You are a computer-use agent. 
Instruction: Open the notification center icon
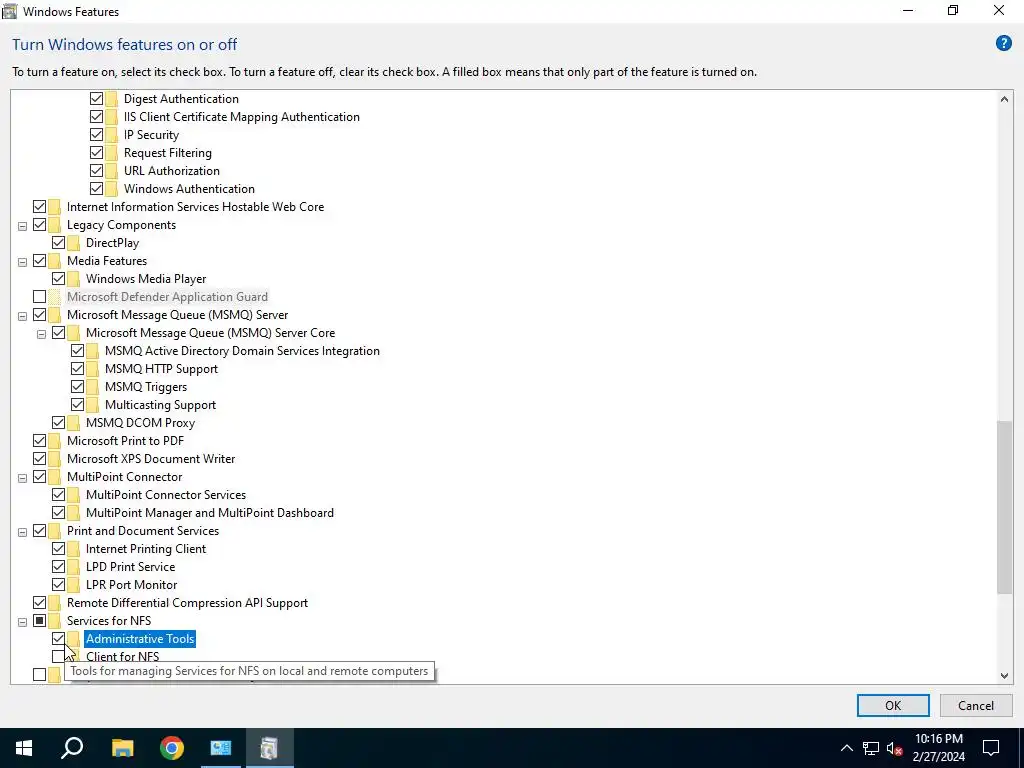(x=991, y=748)
